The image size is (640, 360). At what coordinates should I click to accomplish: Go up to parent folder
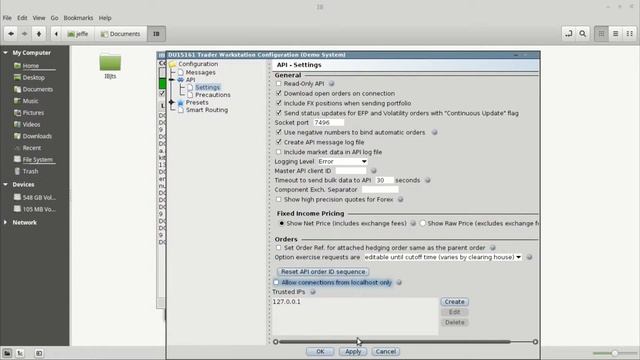pyautogui.click(x=39, y=34)
